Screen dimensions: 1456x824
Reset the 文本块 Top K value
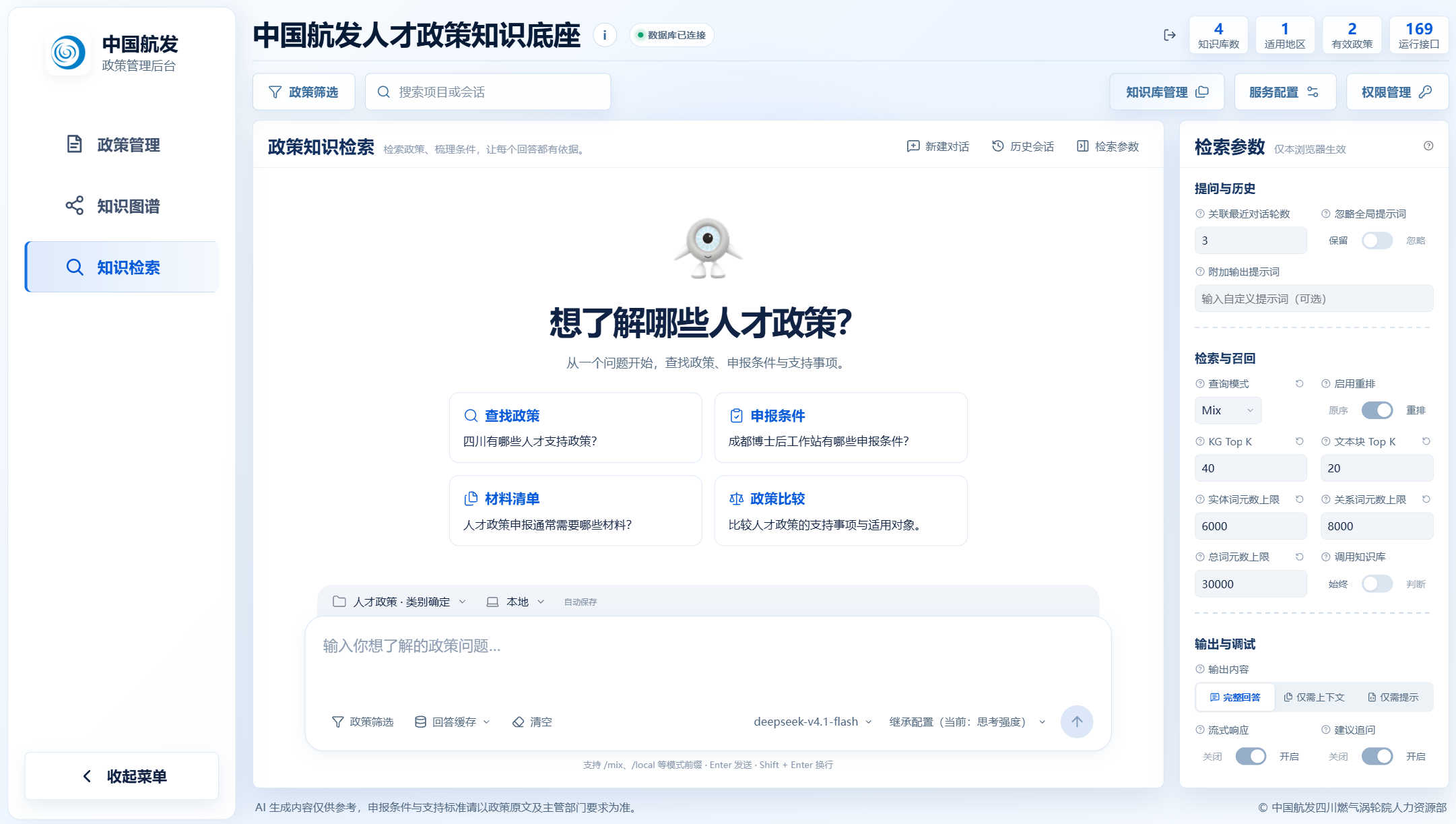[x=1426, y=441]
